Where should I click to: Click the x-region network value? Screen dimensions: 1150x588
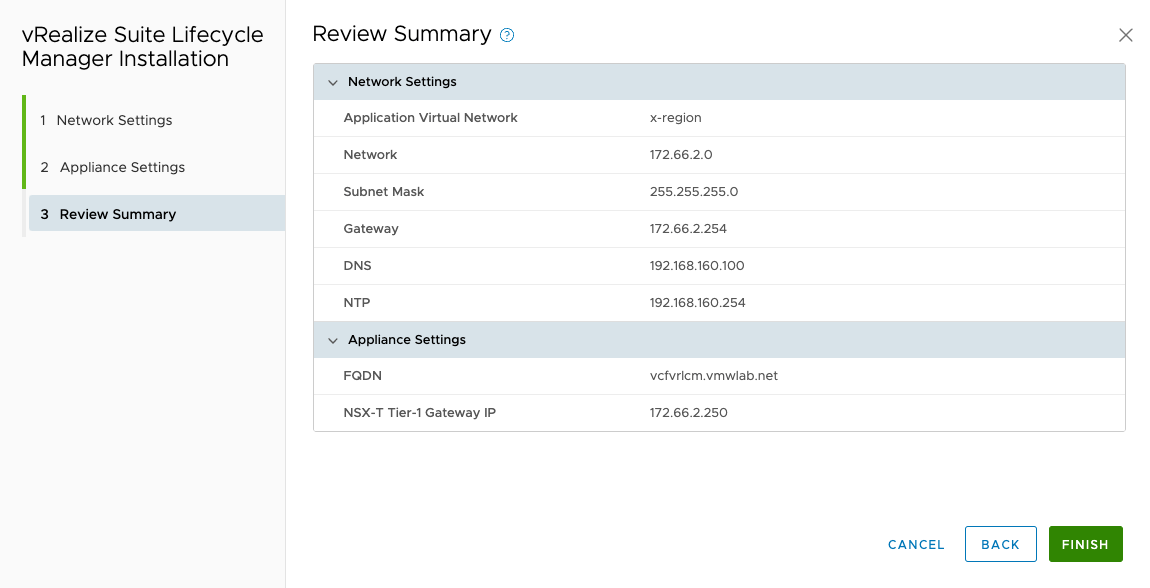point(675,117)
